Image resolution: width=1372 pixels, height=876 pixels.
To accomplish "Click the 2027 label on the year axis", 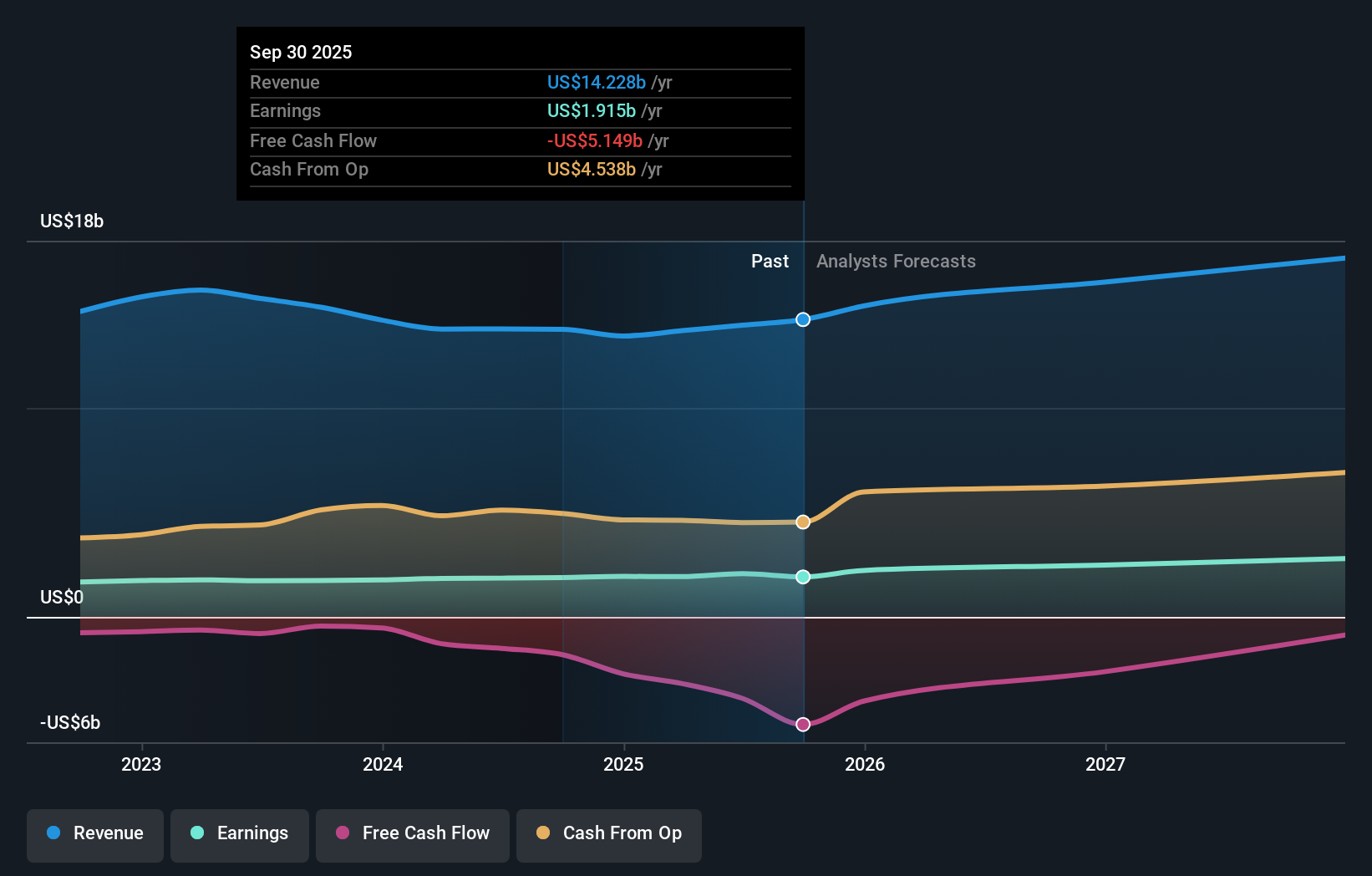I will (x=1106, y=763).
